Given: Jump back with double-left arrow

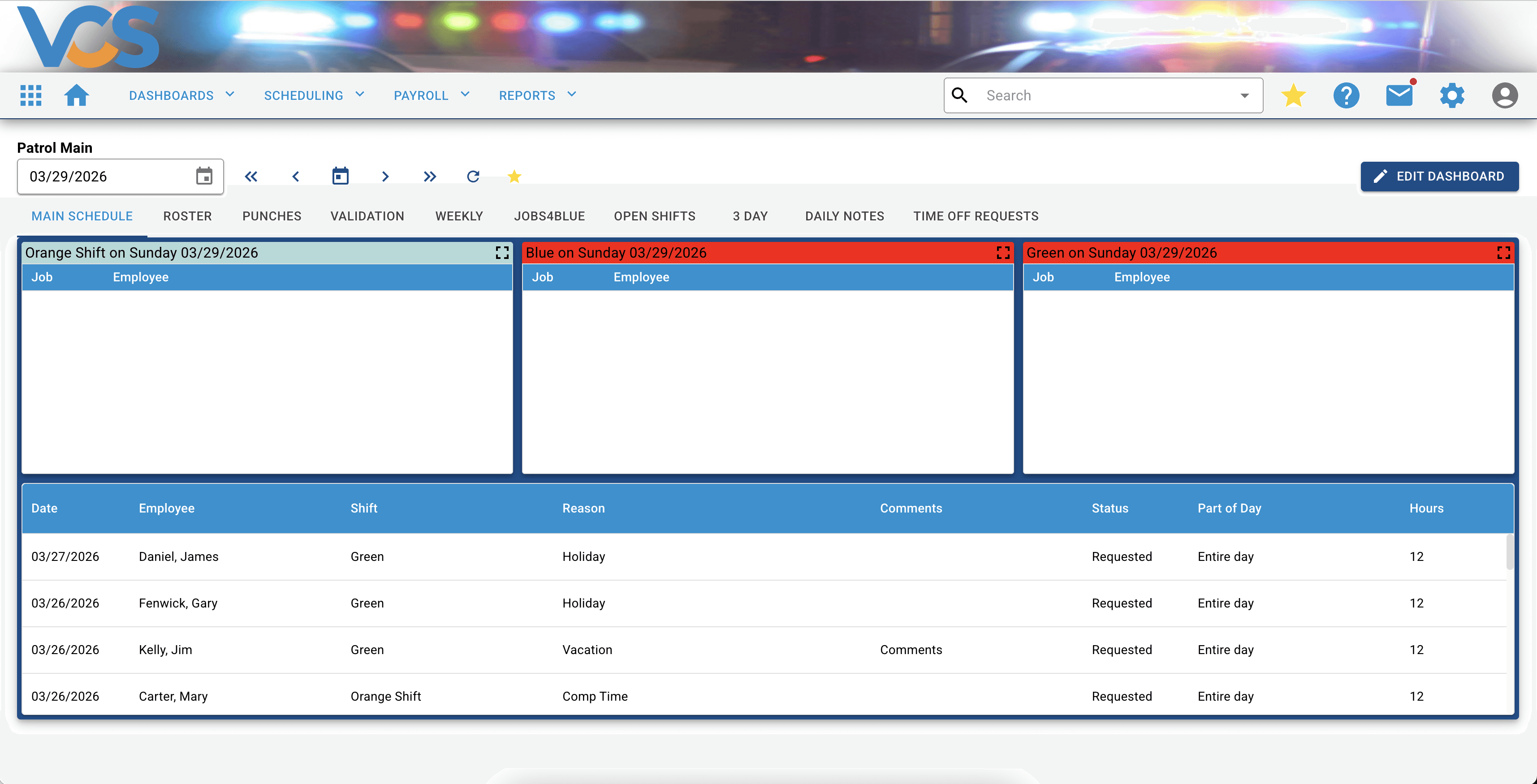Looking at the screenshot, I should point(251,177).
